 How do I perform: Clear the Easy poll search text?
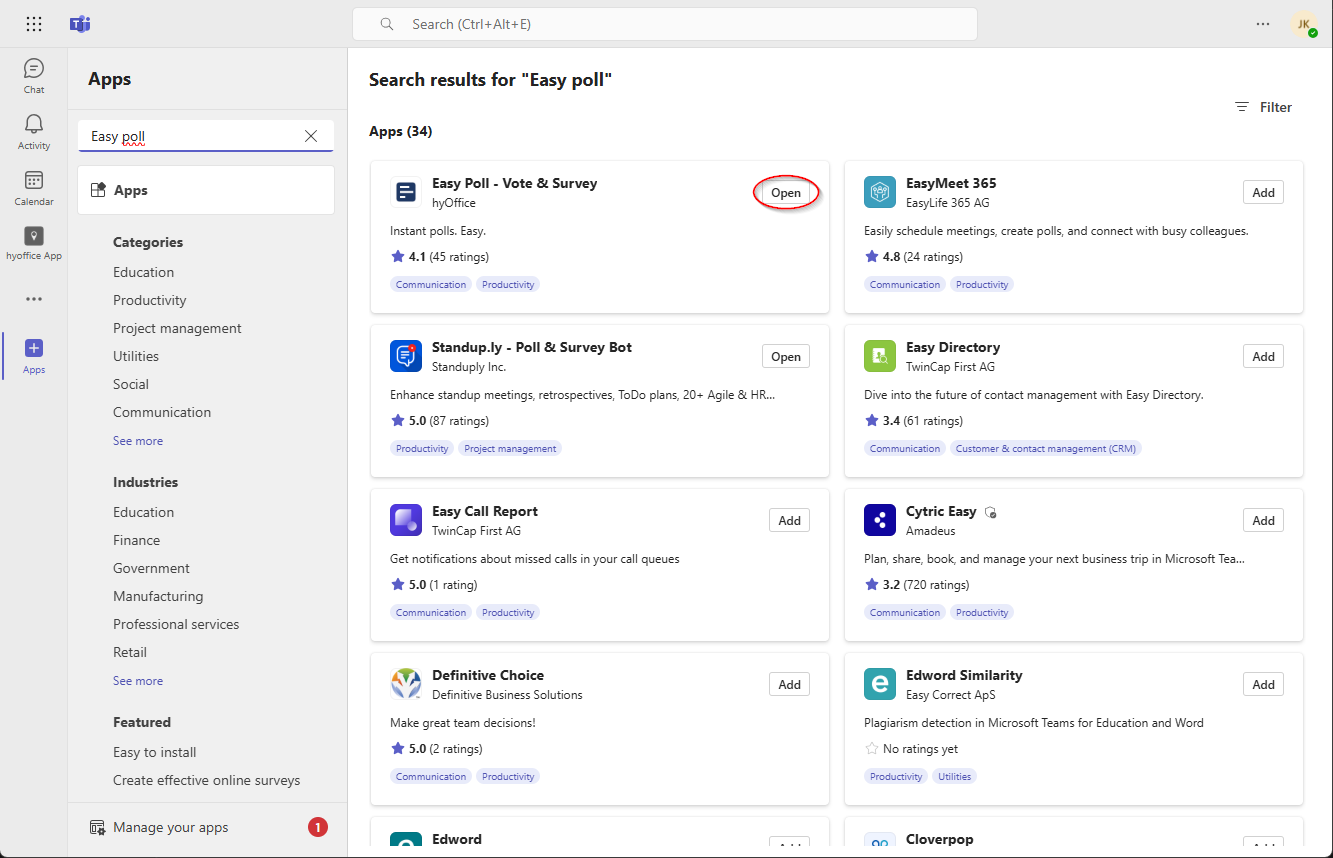tap(311, 136)
